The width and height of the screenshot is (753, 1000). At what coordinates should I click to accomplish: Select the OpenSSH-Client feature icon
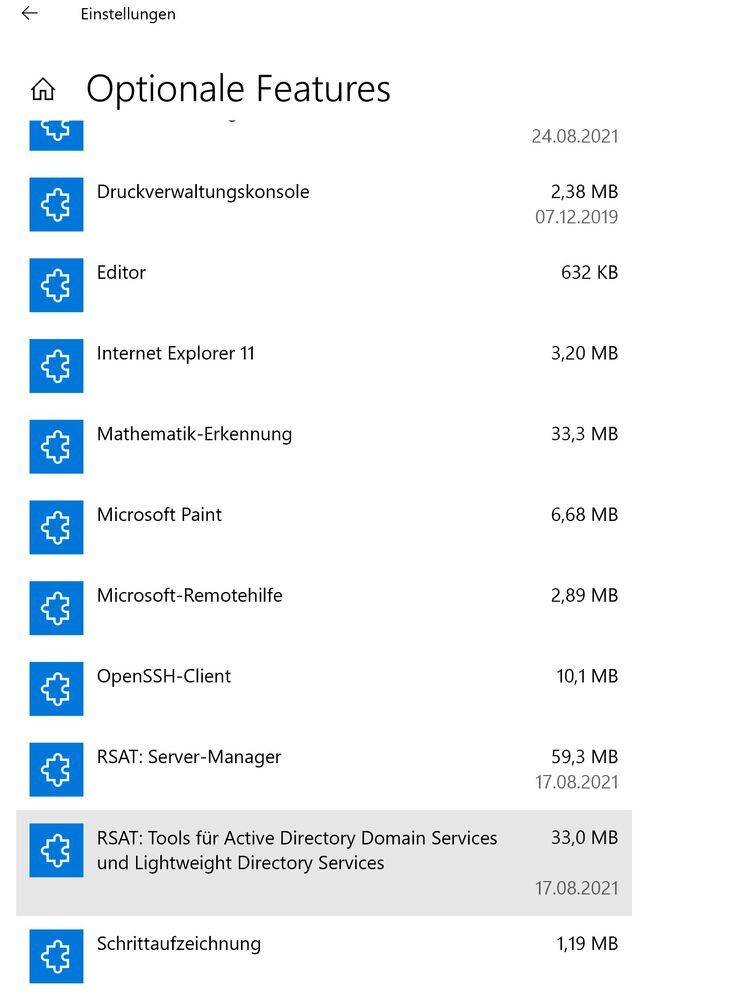pos(56,689)
